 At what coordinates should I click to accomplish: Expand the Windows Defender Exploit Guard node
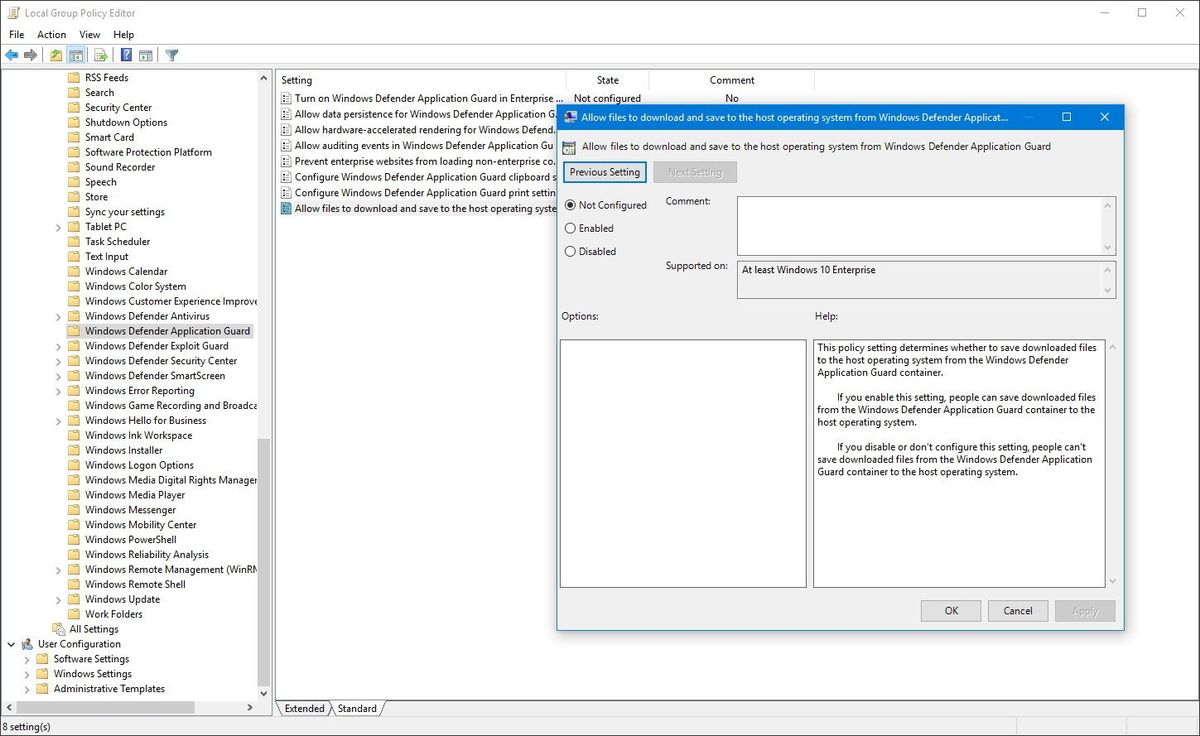coord(58,345)
